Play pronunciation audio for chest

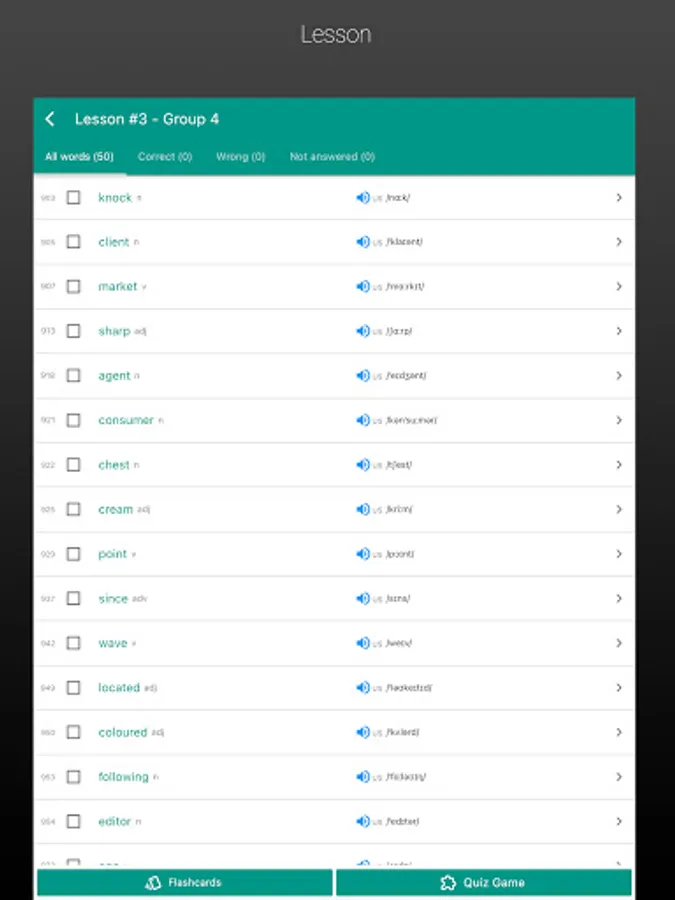(363, 465)
